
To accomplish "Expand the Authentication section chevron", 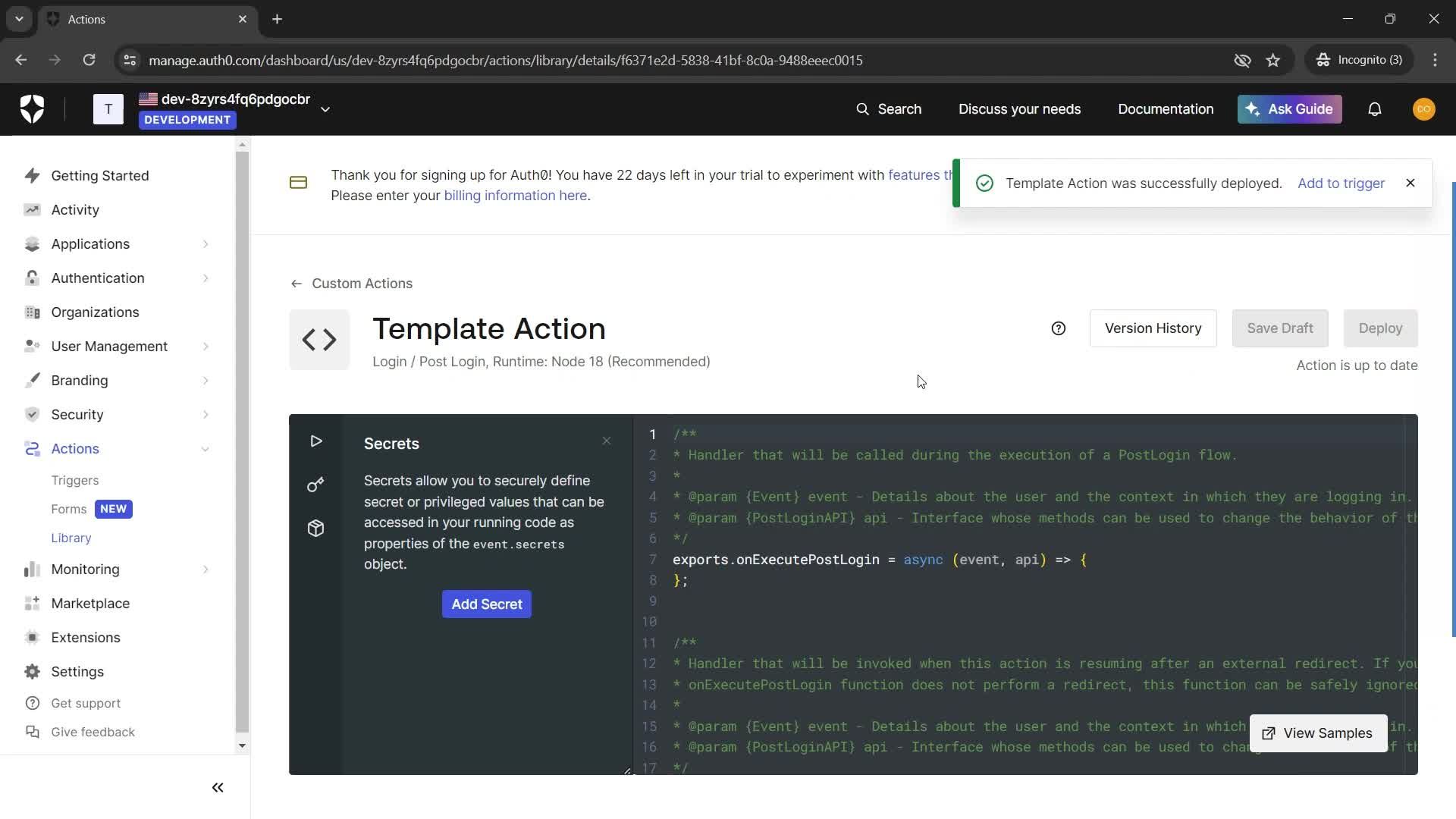I will point(206,278).
